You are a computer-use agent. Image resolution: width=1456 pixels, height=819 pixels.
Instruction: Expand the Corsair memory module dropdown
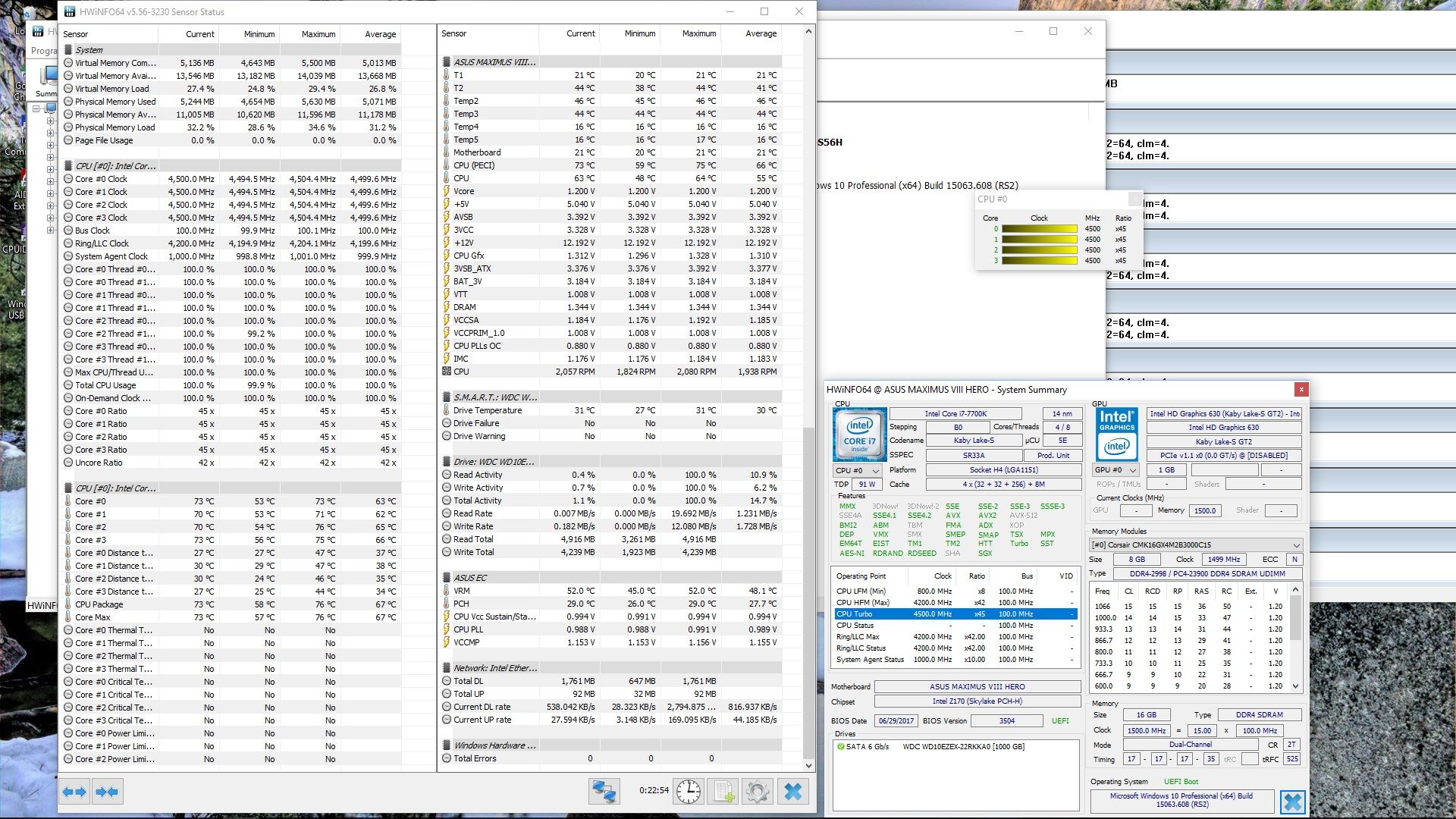[1296, 545]
